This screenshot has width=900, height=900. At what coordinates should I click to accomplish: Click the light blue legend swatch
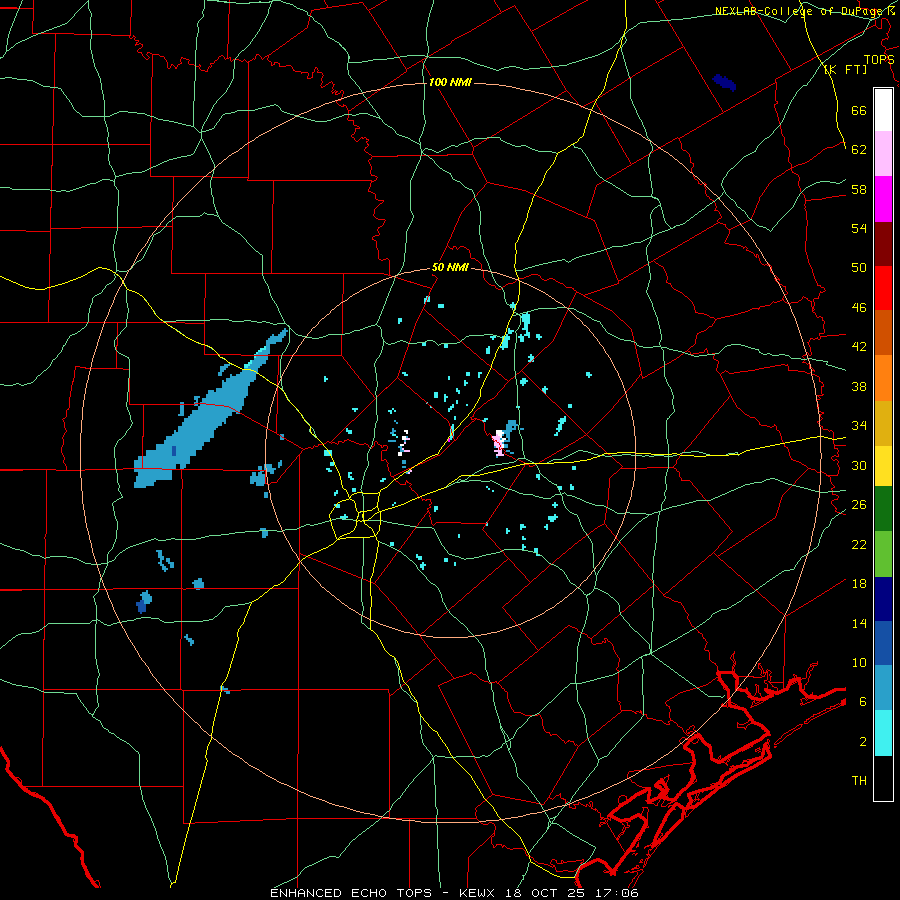click(x=883, y=687)
